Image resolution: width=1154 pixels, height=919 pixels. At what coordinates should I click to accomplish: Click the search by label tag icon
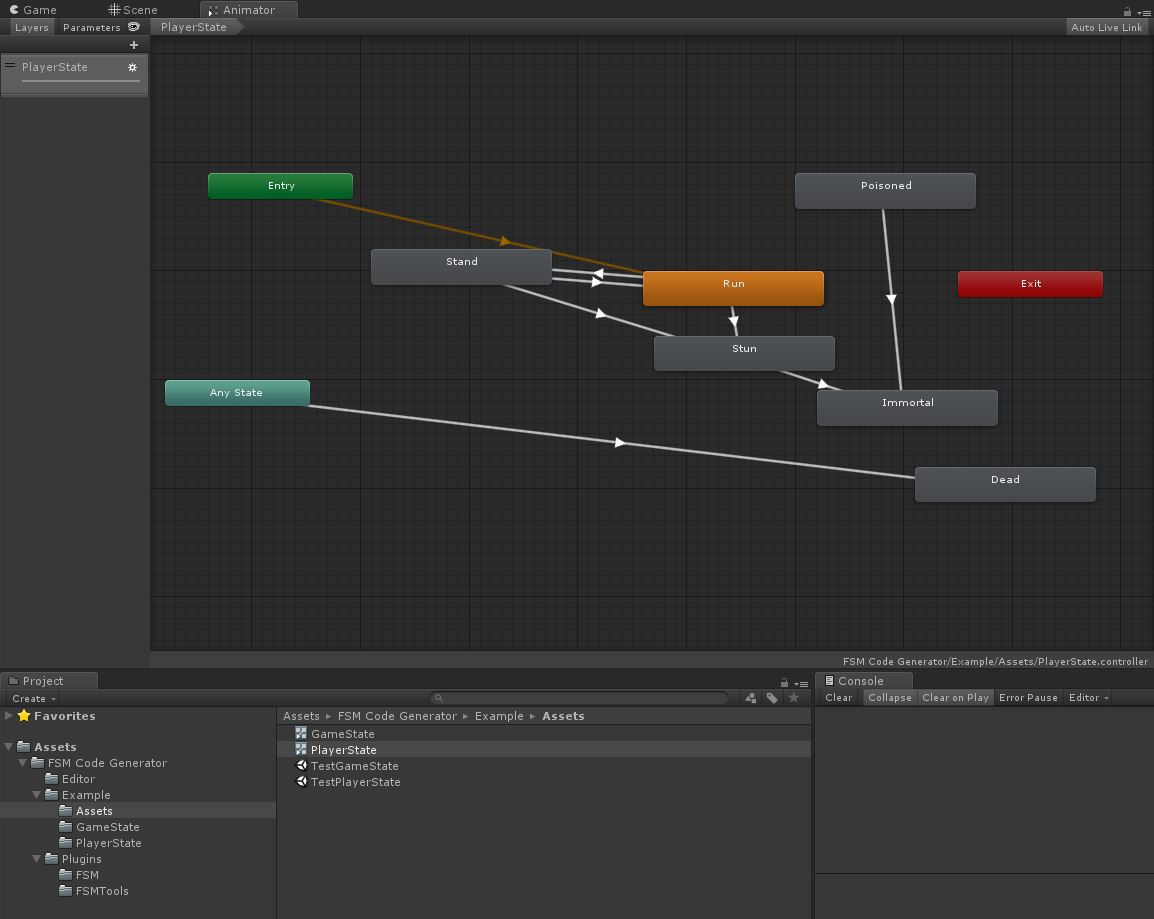click(x=772, y=698)
